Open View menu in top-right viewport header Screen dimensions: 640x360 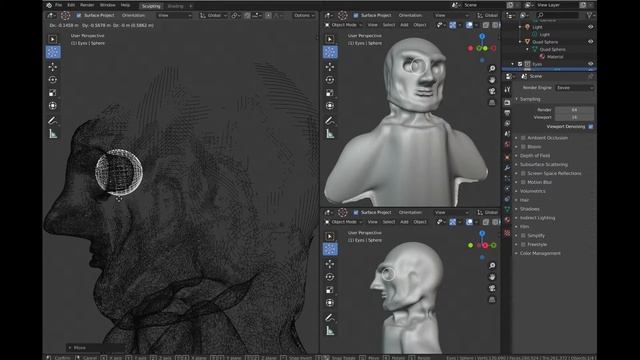373,25
